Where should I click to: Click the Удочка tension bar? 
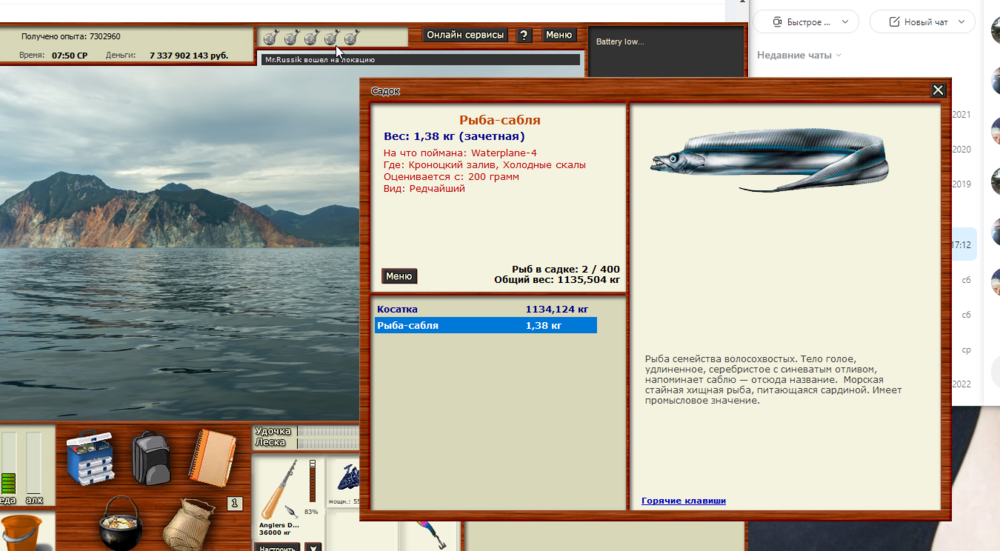[x=328, y=431]
